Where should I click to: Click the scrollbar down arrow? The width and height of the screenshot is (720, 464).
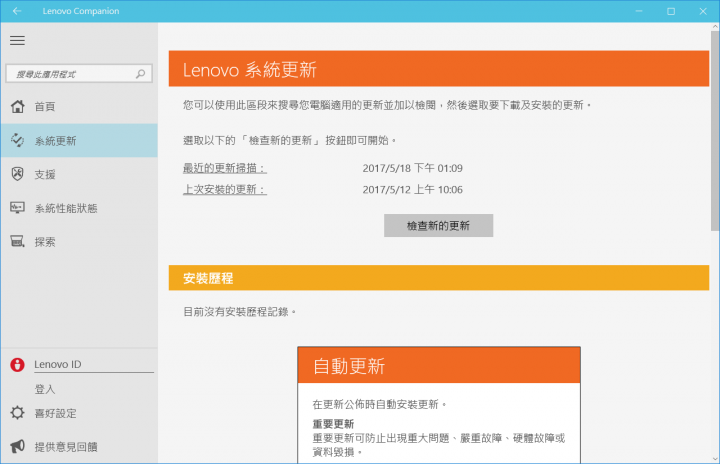point(714,459)
